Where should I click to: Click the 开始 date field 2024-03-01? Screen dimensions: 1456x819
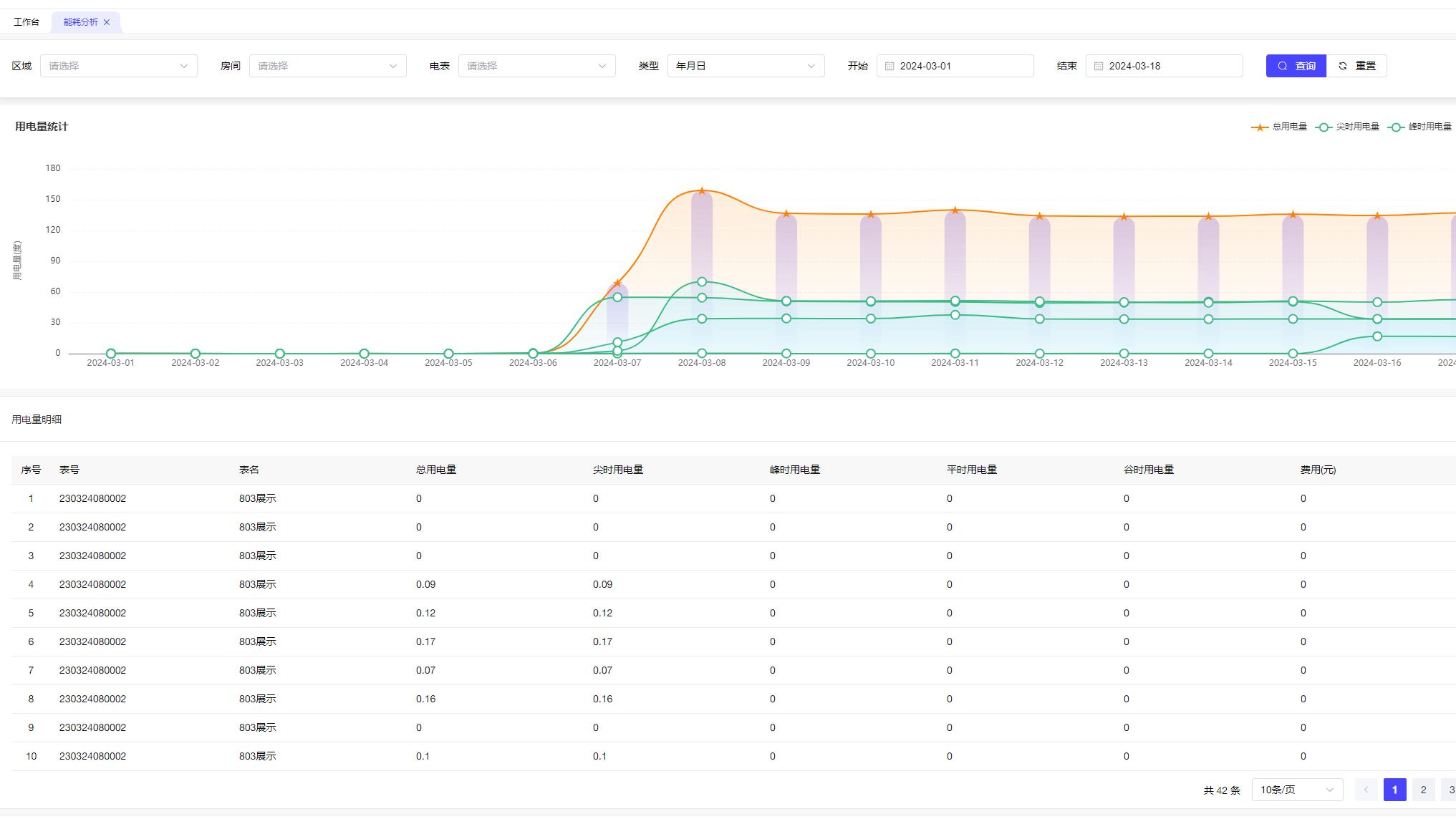(x=955, y=66)
